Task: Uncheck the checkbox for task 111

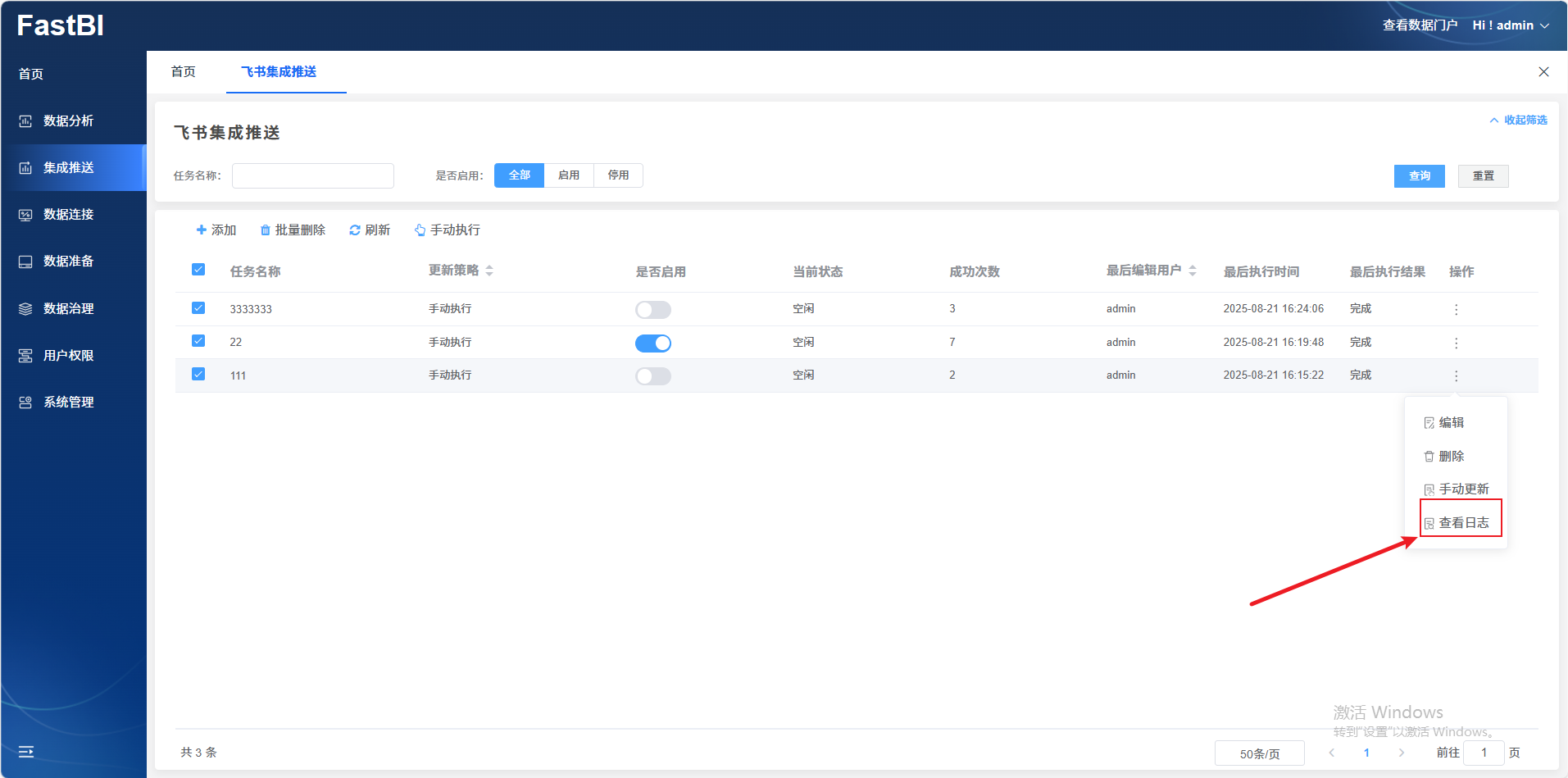Action: pyautogui.click(x=198, y=375)
